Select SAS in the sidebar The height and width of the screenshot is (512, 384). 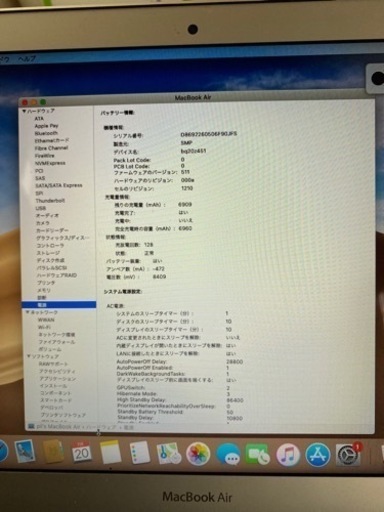(40, 178)
